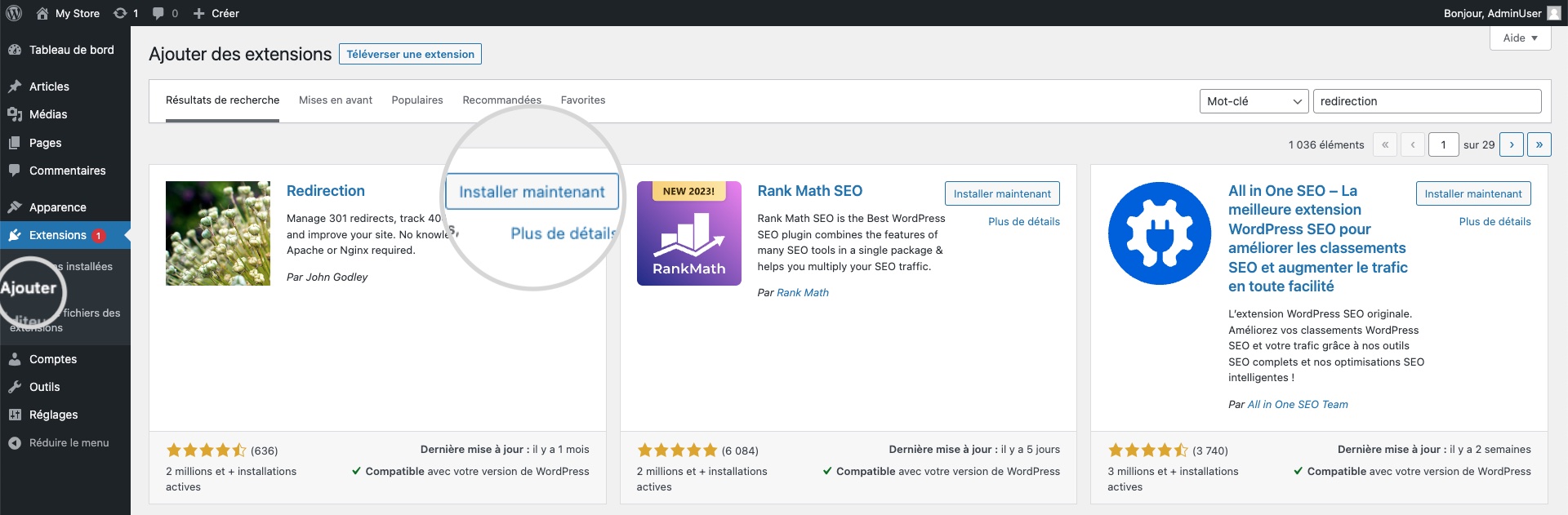Switch to the Favorites tab
Screen dimensions: 1568x515
point(583,100)
